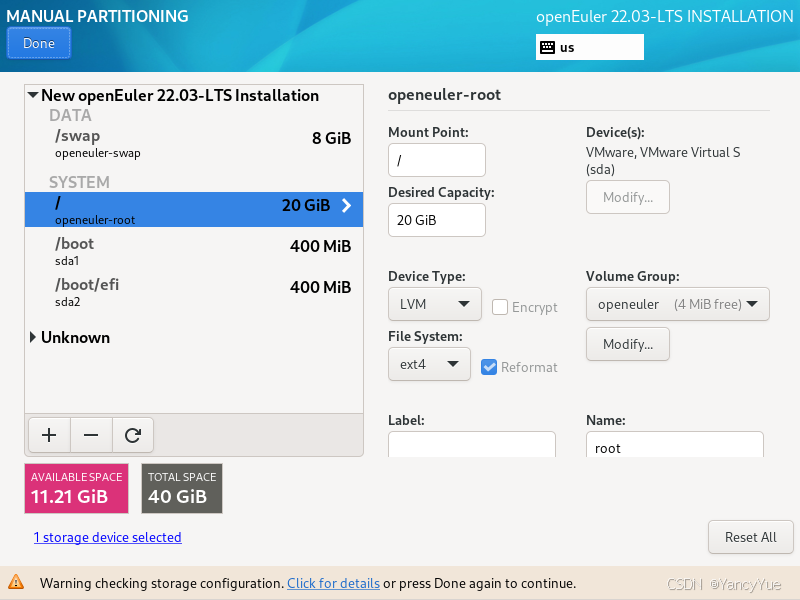Click Reset All

pyautogui.click(x=750, y=537)
